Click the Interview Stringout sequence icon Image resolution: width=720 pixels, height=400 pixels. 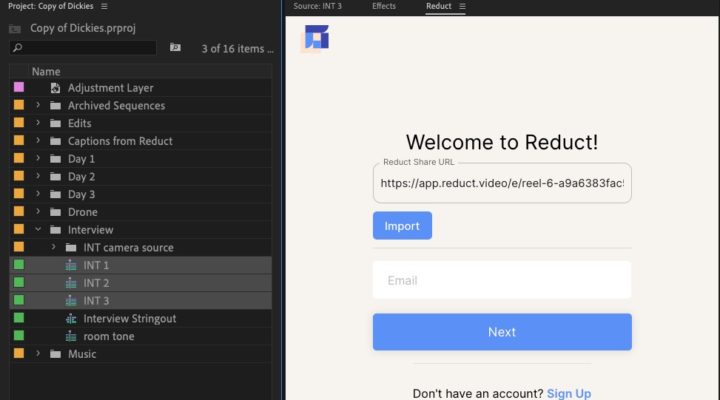pyautogui.click(x=71, y=318)
